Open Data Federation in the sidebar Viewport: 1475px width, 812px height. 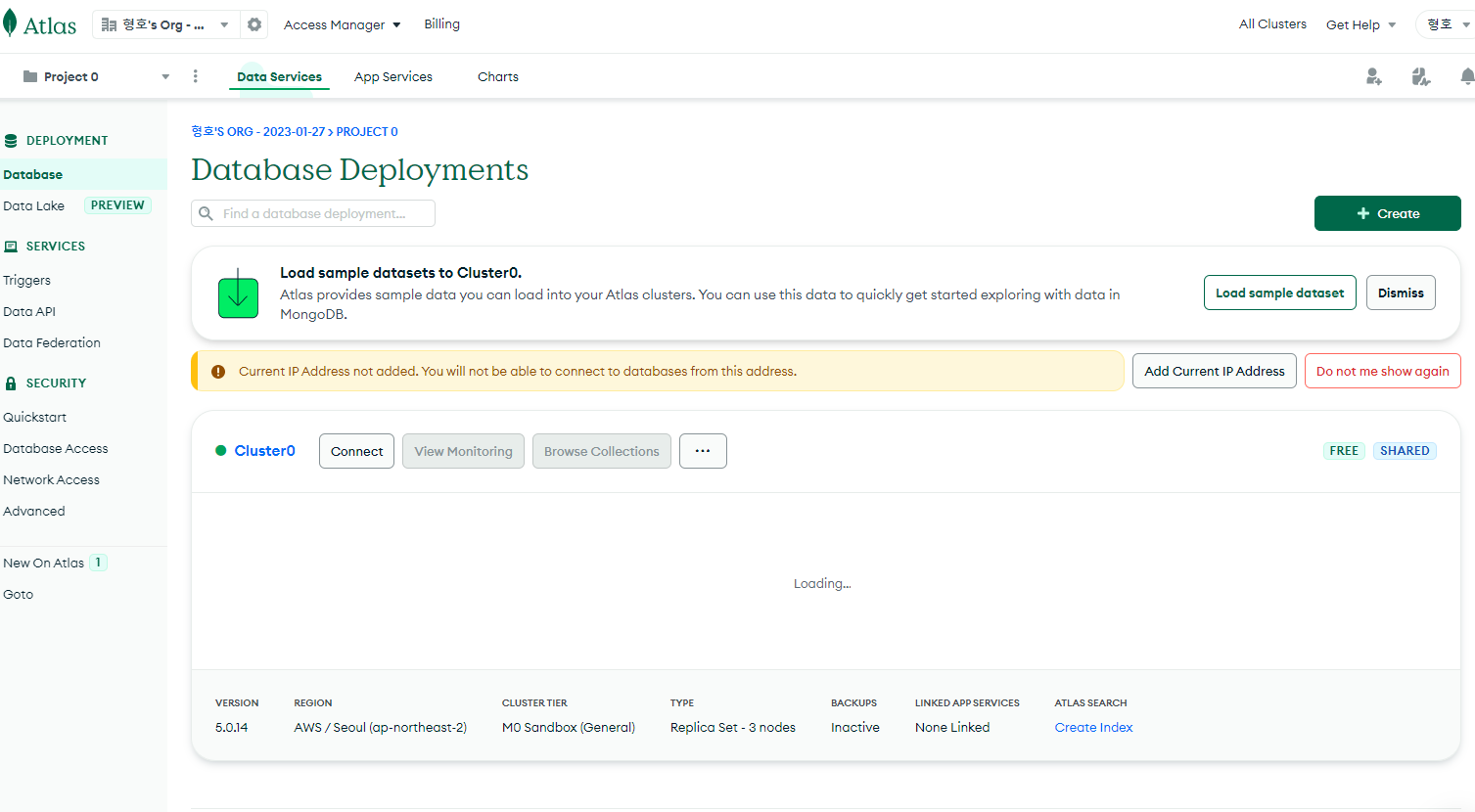[x=52, y=342]
